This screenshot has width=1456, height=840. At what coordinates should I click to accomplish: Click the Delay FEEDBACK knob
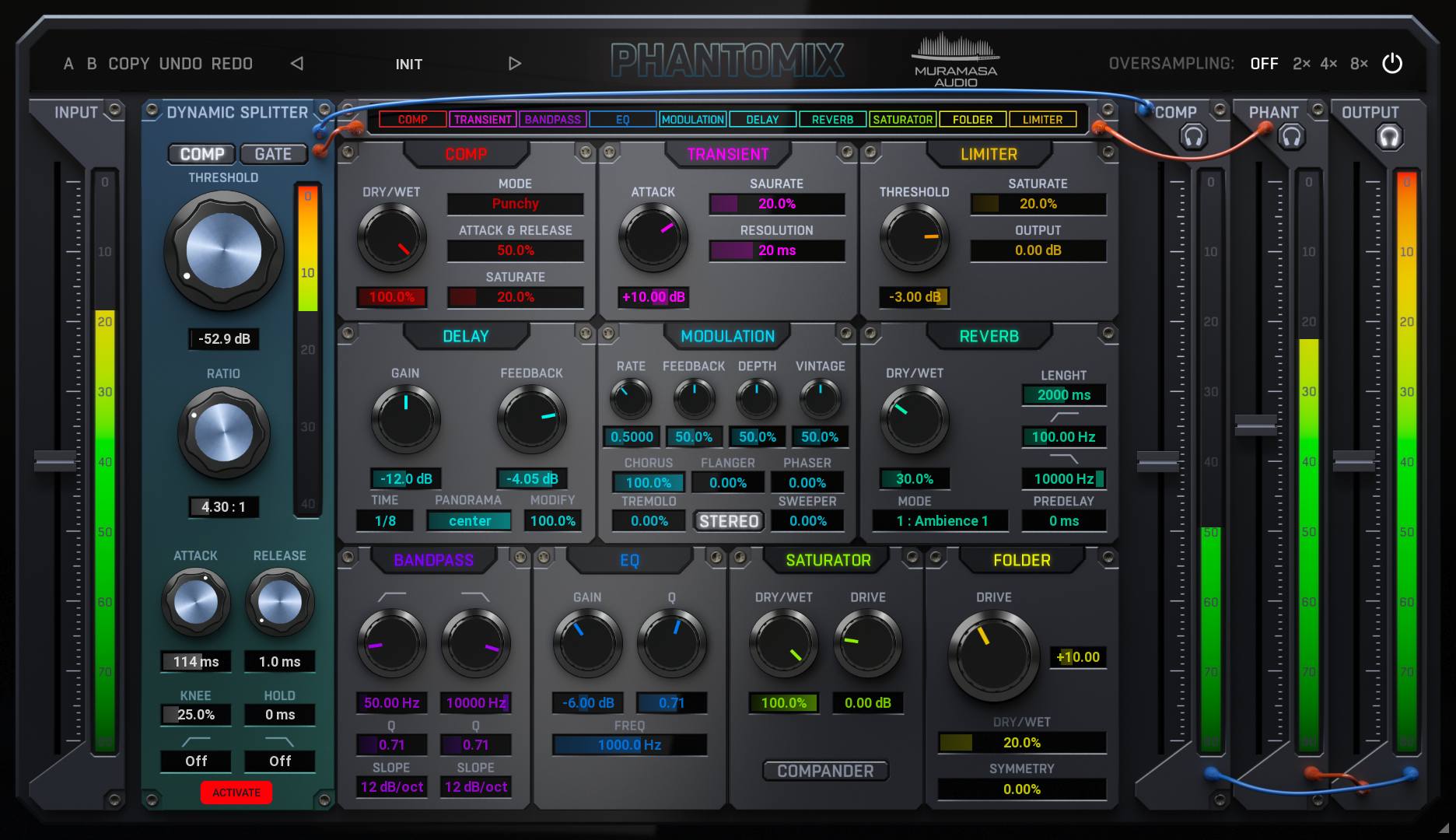(x=532, y=420)
